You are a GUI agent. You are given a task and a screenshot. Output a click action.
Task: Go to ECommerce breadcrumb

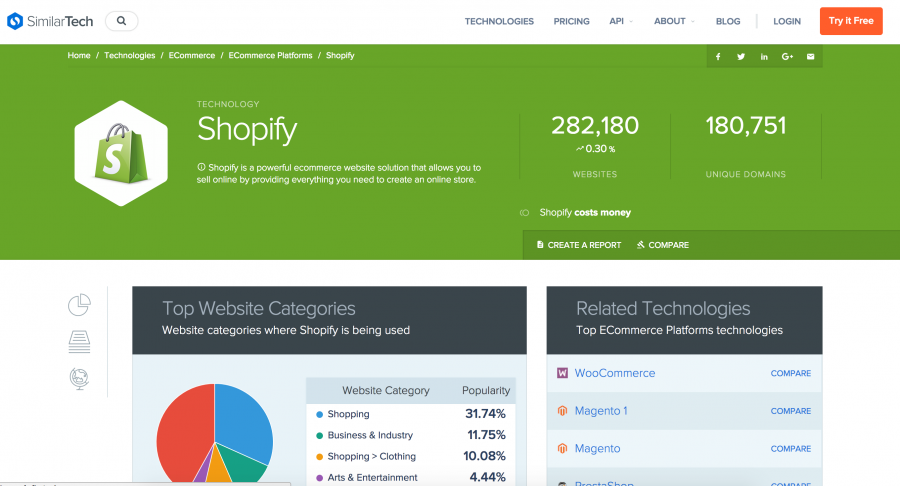[192, 56]
